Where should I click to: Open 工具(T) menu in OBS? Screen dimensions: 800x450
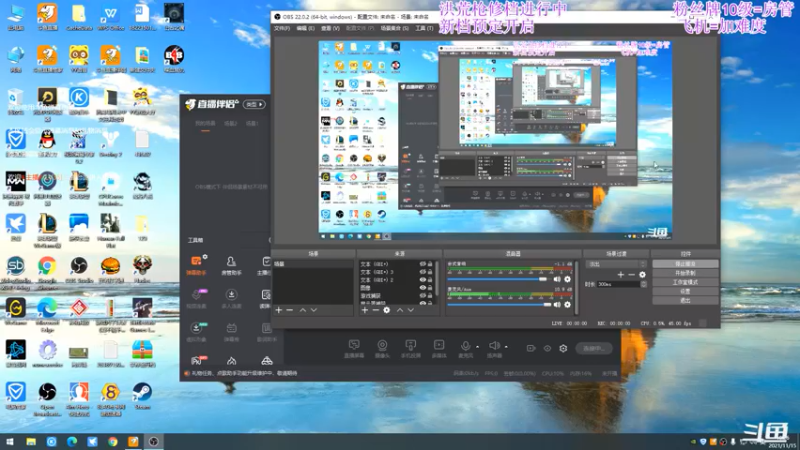tap(424, 28)
